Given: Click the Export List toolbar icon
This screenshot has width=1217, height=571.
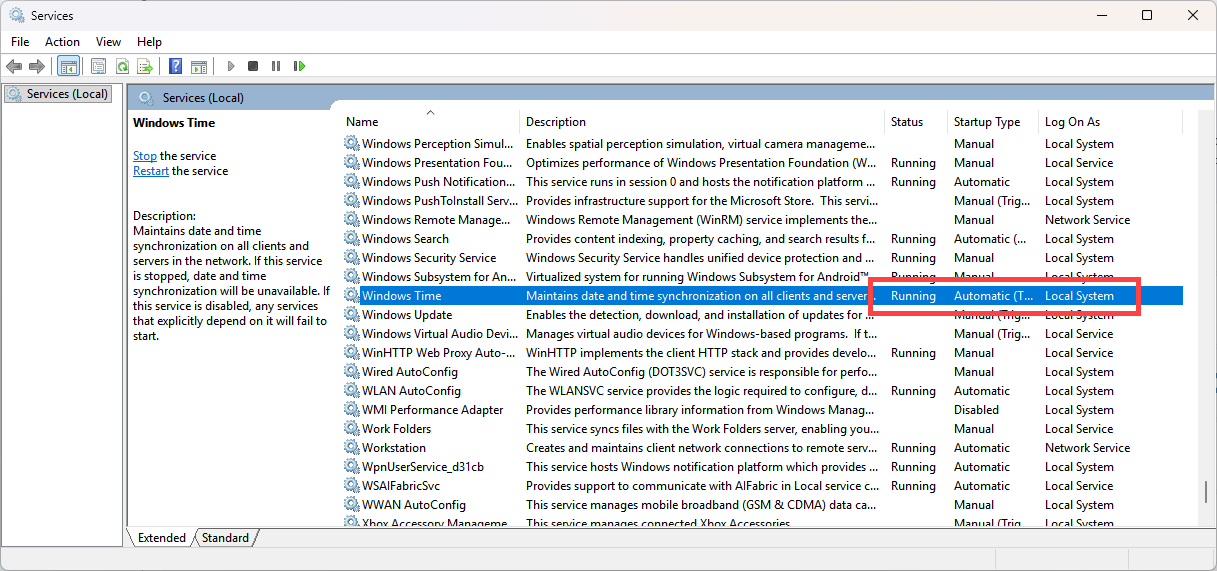Looking at the screenshot, I should [145, 66].
